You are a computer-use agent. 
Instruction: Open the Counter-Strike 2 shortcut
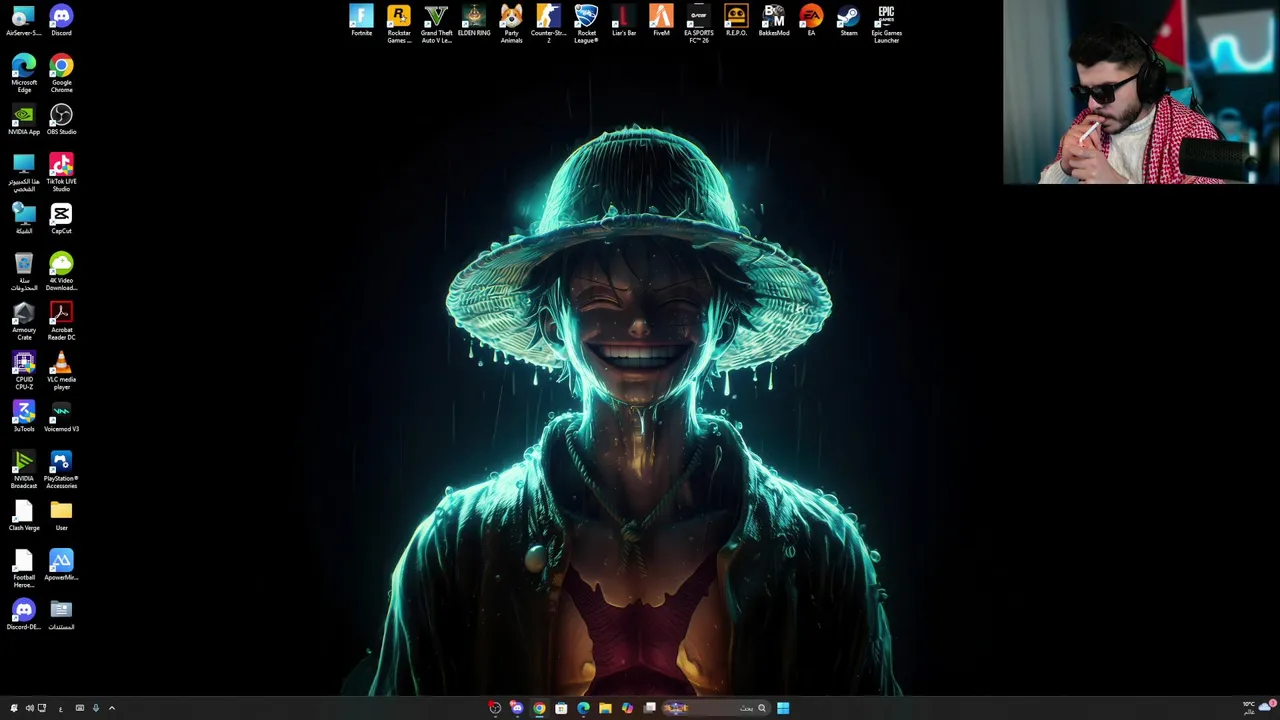coord(548,24)
